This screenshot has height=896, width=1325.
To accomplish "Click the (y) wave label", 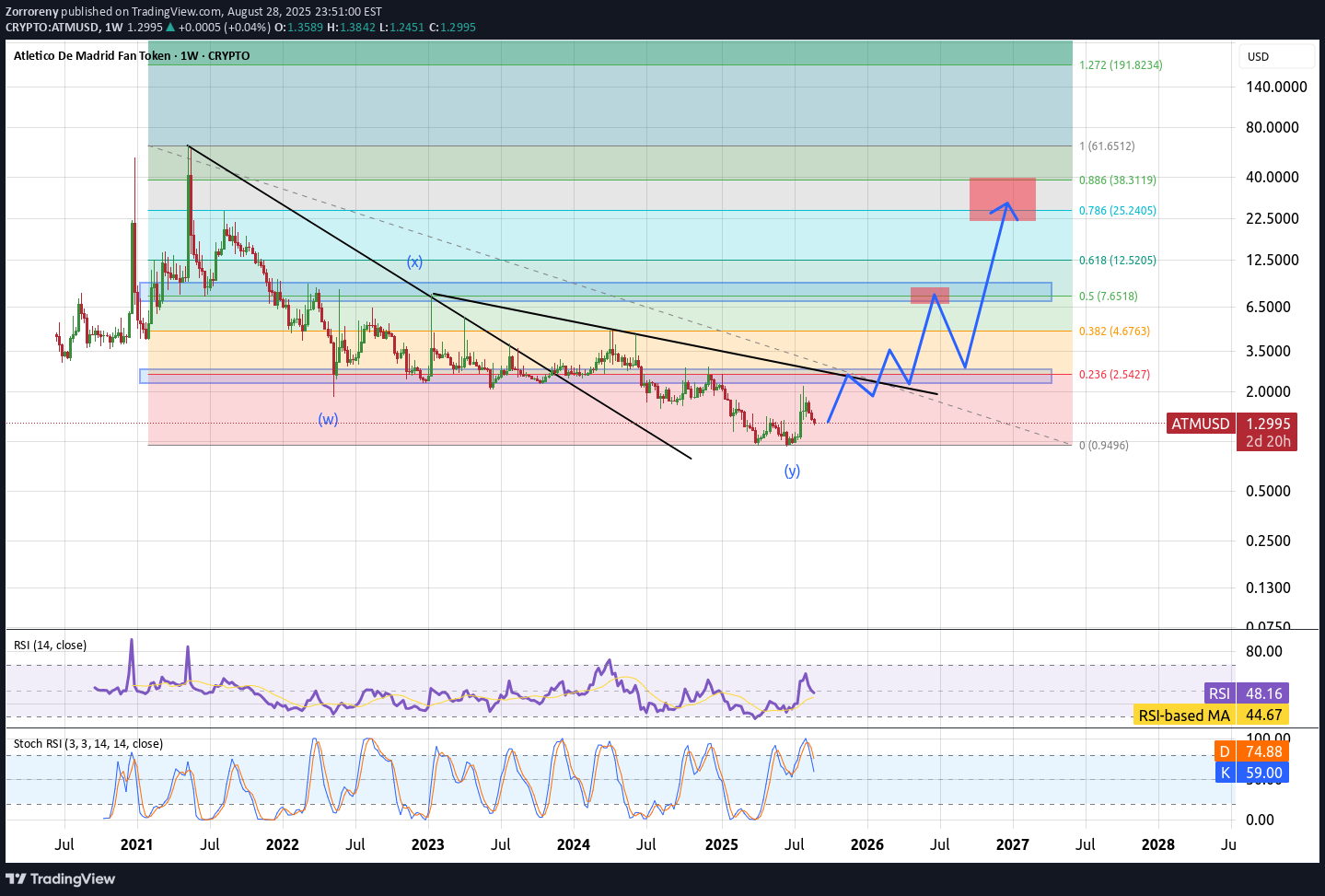I will (x=792, y=471).
